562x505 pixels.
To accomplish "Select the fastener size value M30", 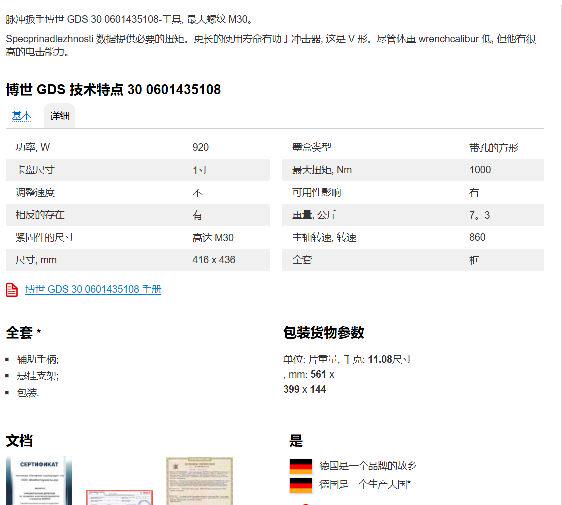I will point(213,237).
